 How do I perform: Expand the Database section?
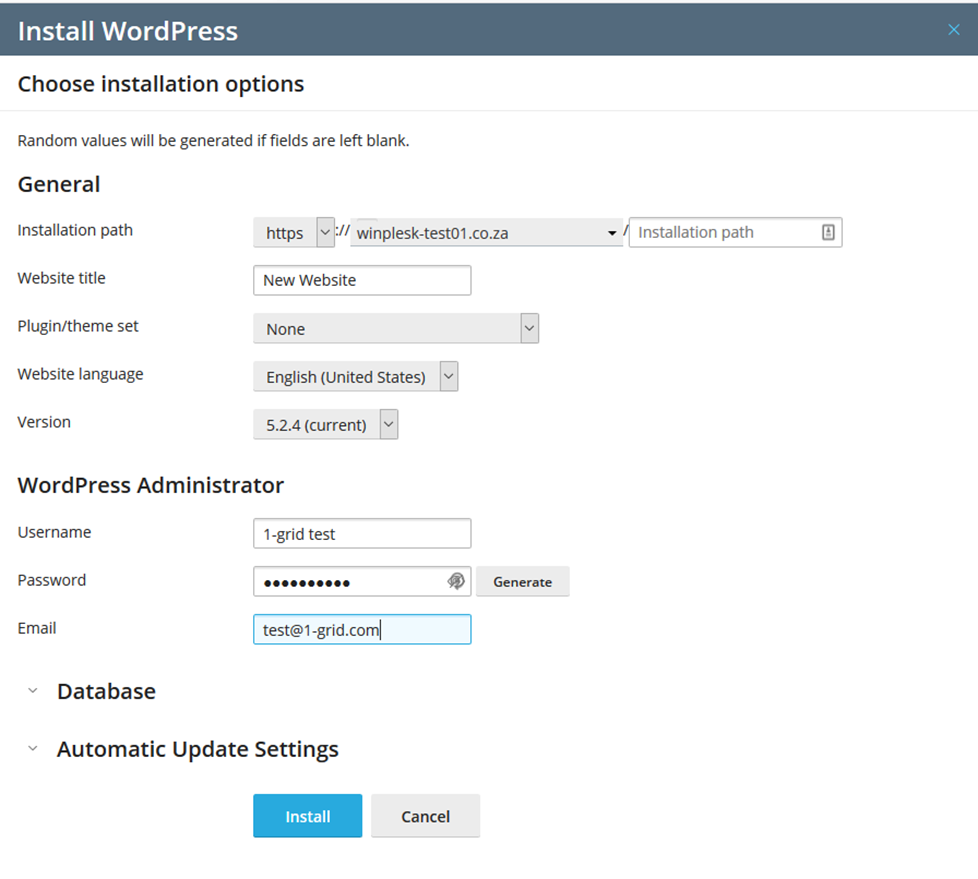point(91,691)
